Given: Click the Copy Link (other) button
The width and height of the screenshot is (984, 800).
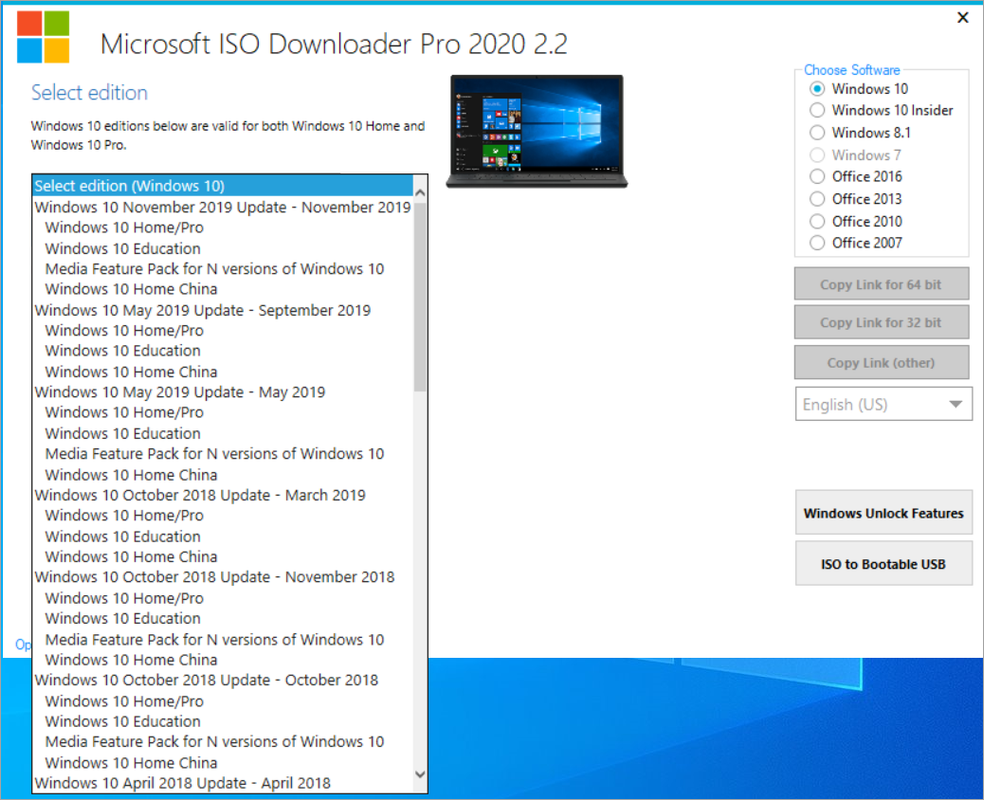Looking at the screenshot, I should 881,363.
